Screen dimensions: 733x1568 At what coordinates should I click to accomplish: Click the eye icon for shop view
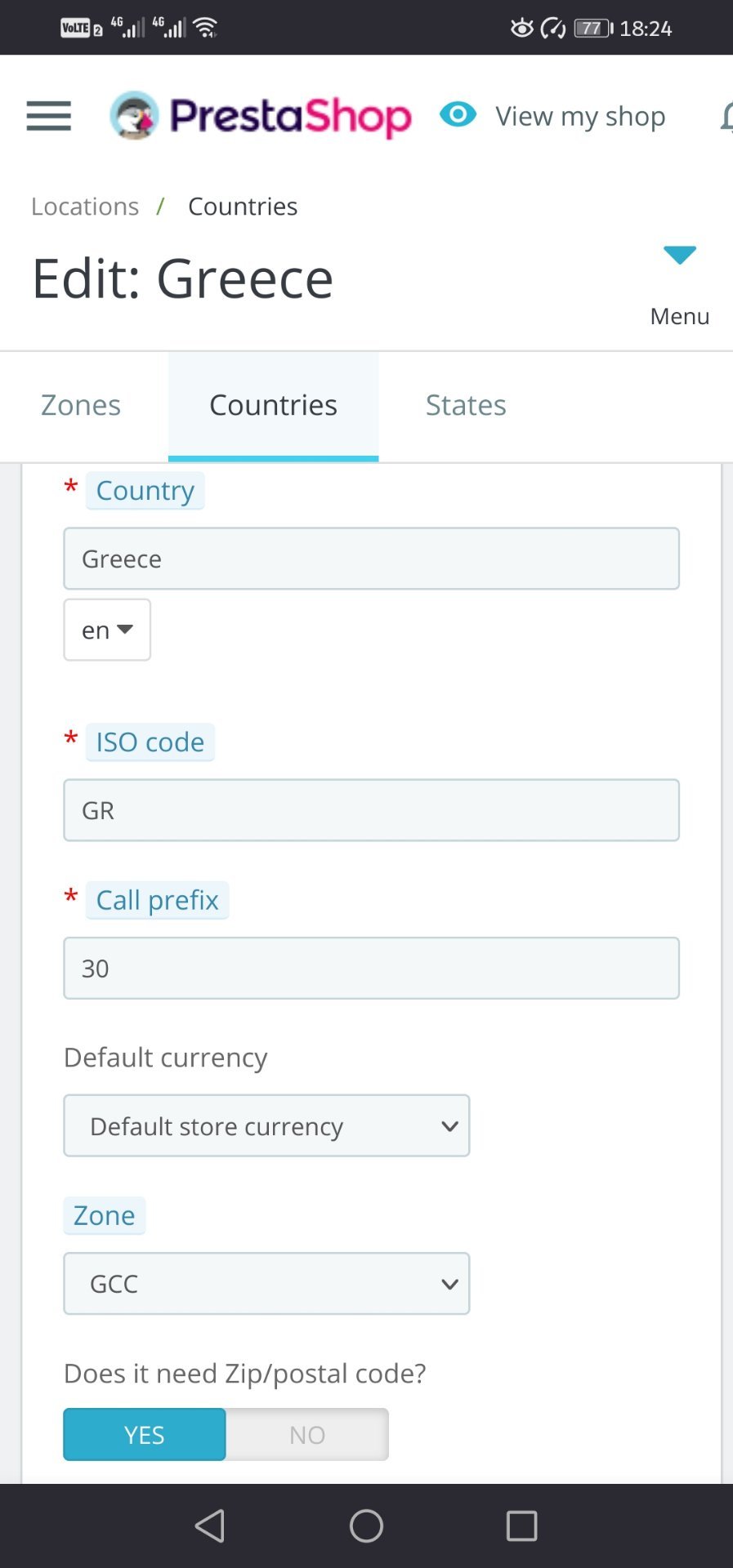click(x=458, y=114)
